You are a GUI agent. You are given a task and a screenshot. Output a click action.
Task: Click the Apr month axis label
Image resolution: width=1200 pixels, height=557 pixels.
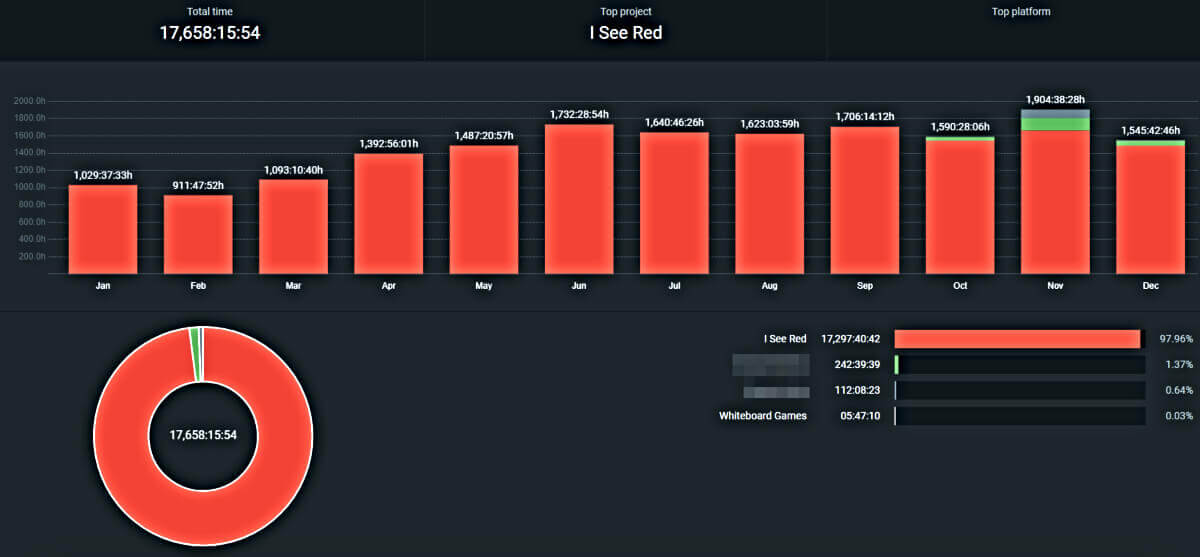tap(389, 286)
